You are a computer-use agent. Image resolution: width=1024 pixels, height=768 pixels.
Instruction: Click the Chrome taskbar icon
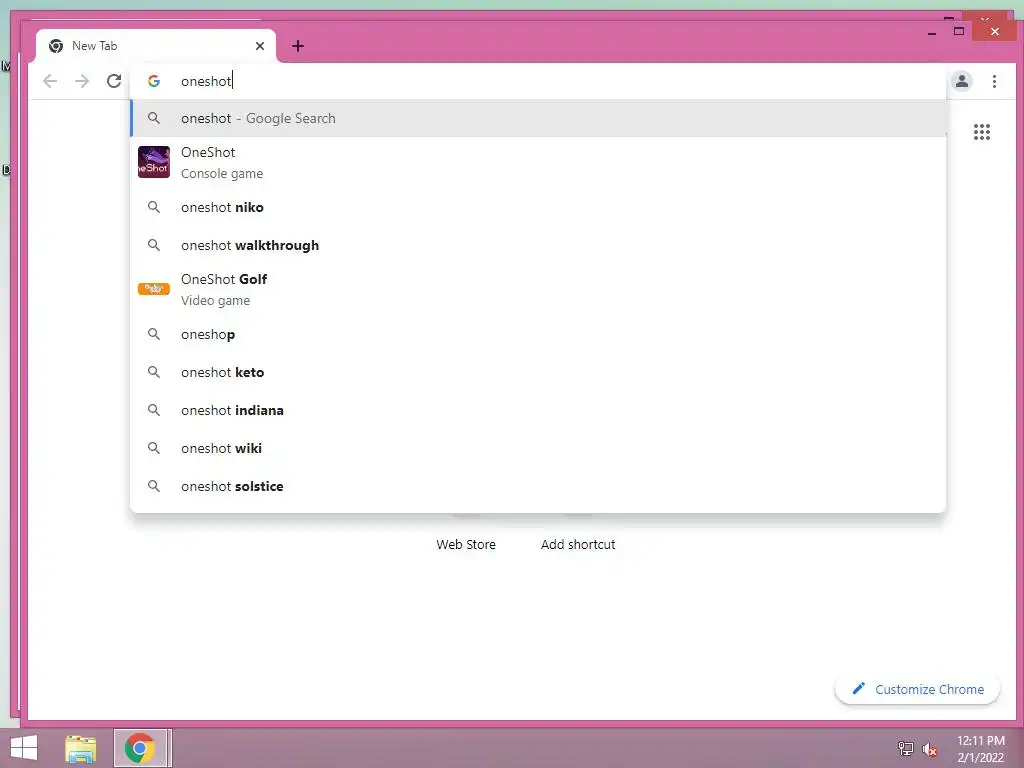pos(140,748)
